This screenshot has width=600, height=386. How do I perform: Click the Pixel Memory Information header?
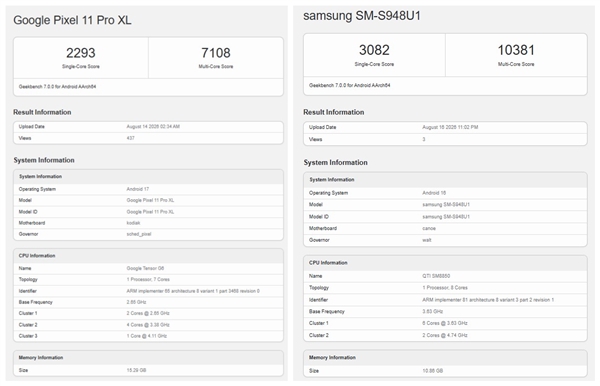point(41,358)
